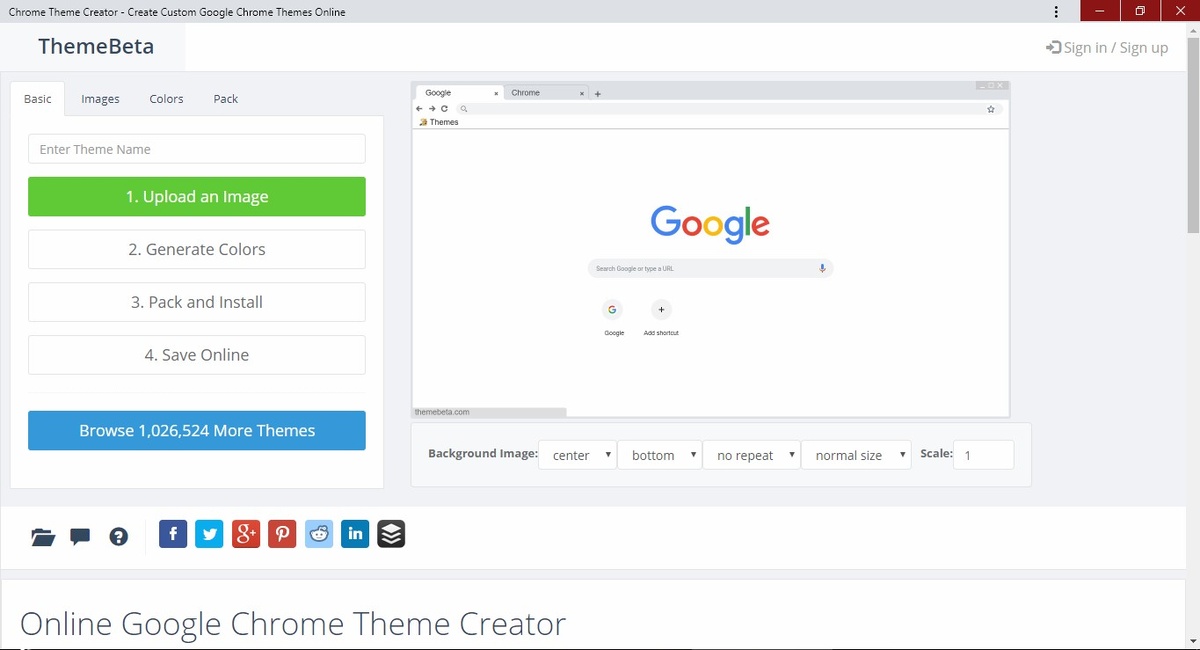Share on Twitter
This screenshot has width=1200, height=650.
point(209,534)
